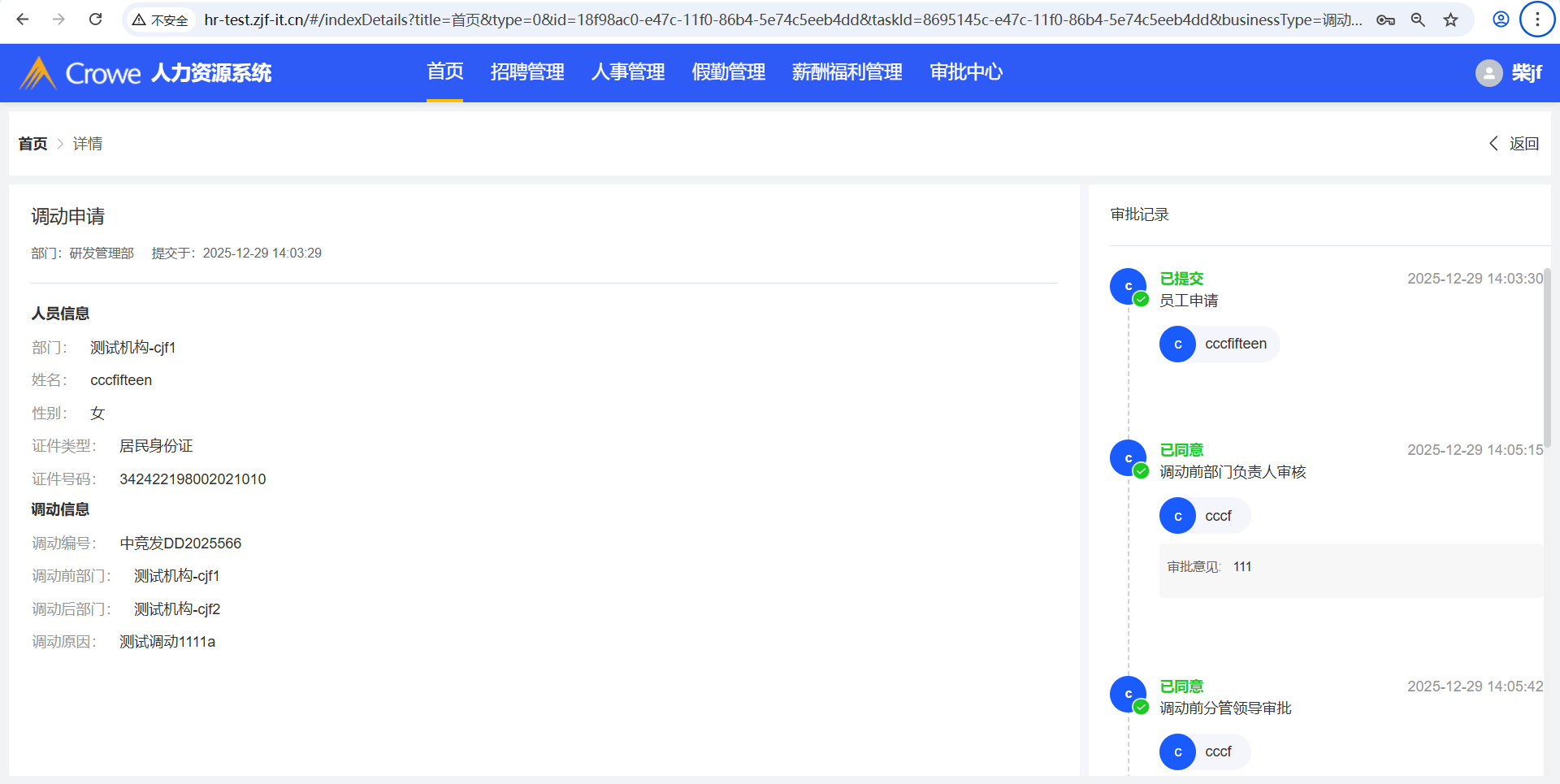Click the 首页 breadcrumb link
This screenshot has height=784, width=1560.
(x=32, y=144)
